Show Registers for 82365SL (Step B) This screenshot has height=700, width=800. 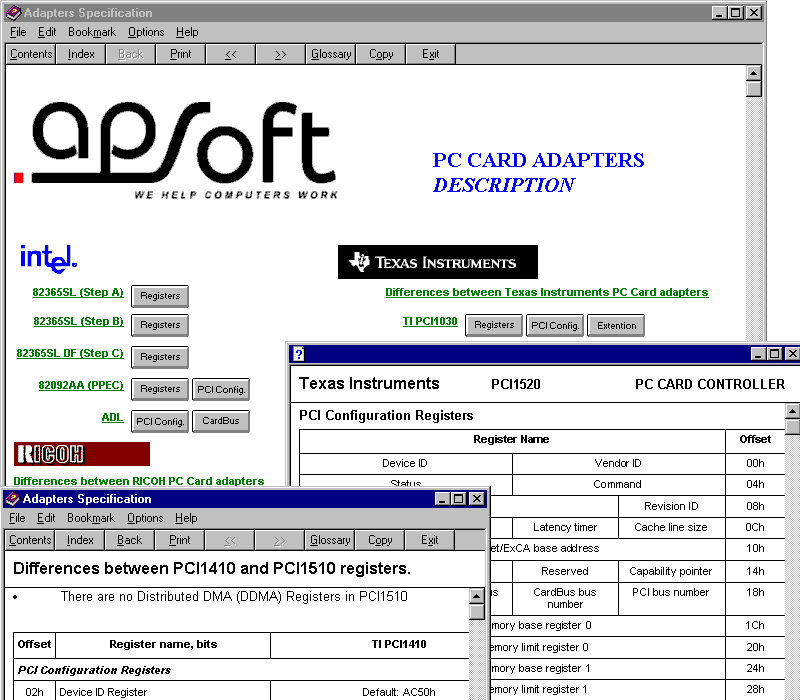click(160, 325)
